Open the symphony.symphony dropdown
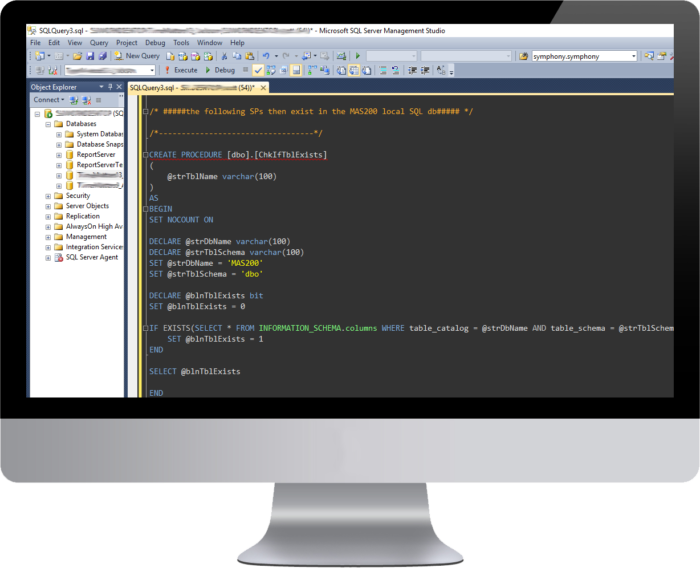This screenshot has width=700, height=576. (x=631, y=56)
